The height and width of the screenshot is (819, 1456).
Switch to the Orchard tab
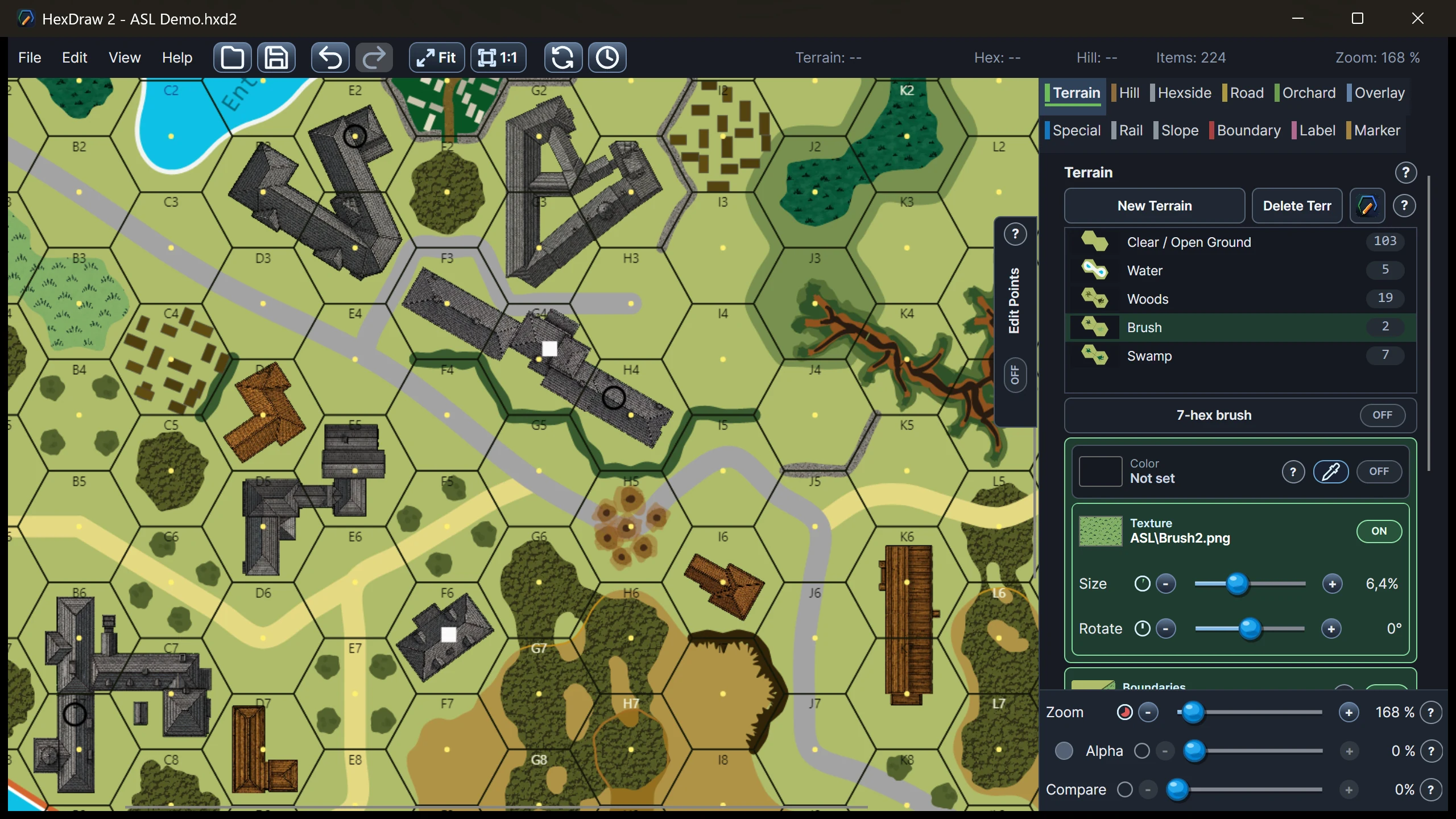[x=1305, y=93]
